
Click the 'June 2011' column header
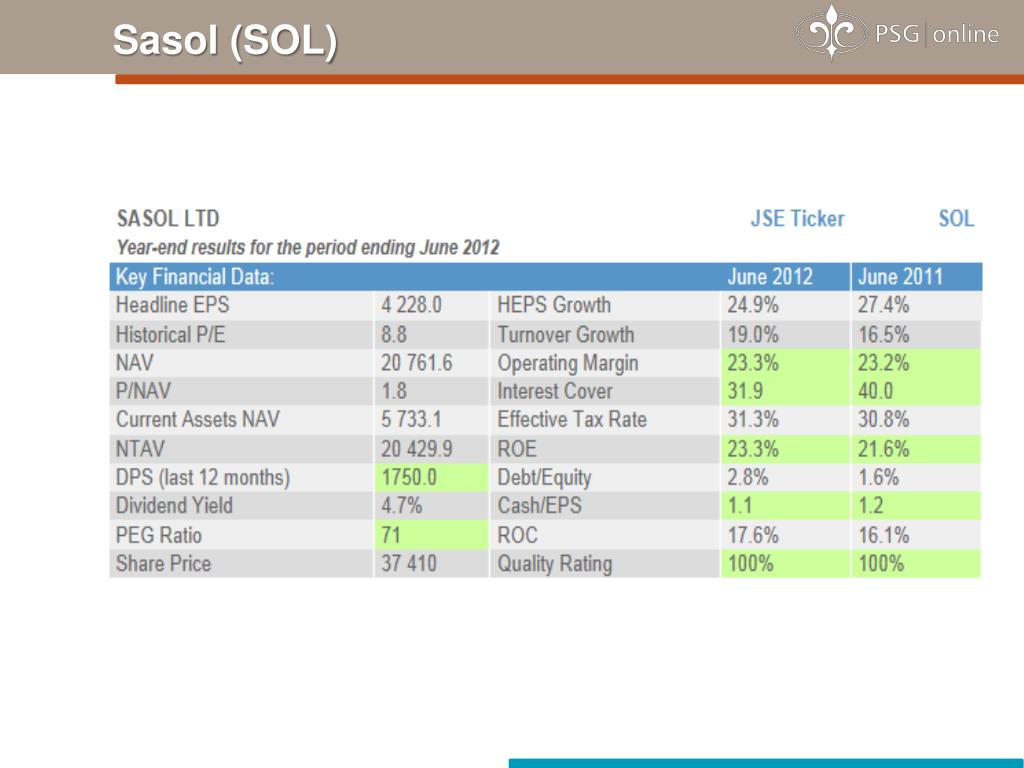pos(900,277)
